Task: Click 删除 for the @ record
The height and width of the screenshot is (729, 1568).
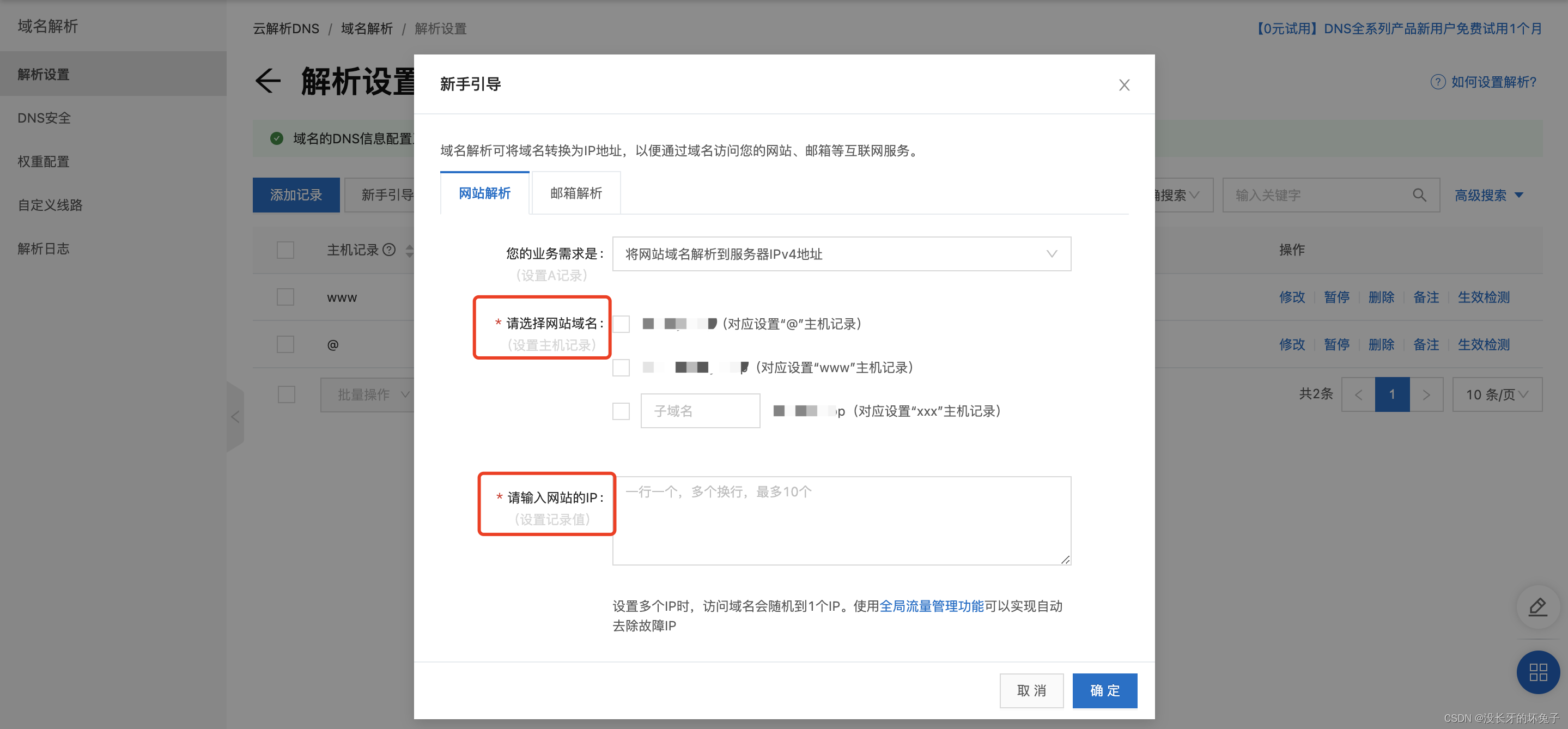Action: (x=1381, y=344)
